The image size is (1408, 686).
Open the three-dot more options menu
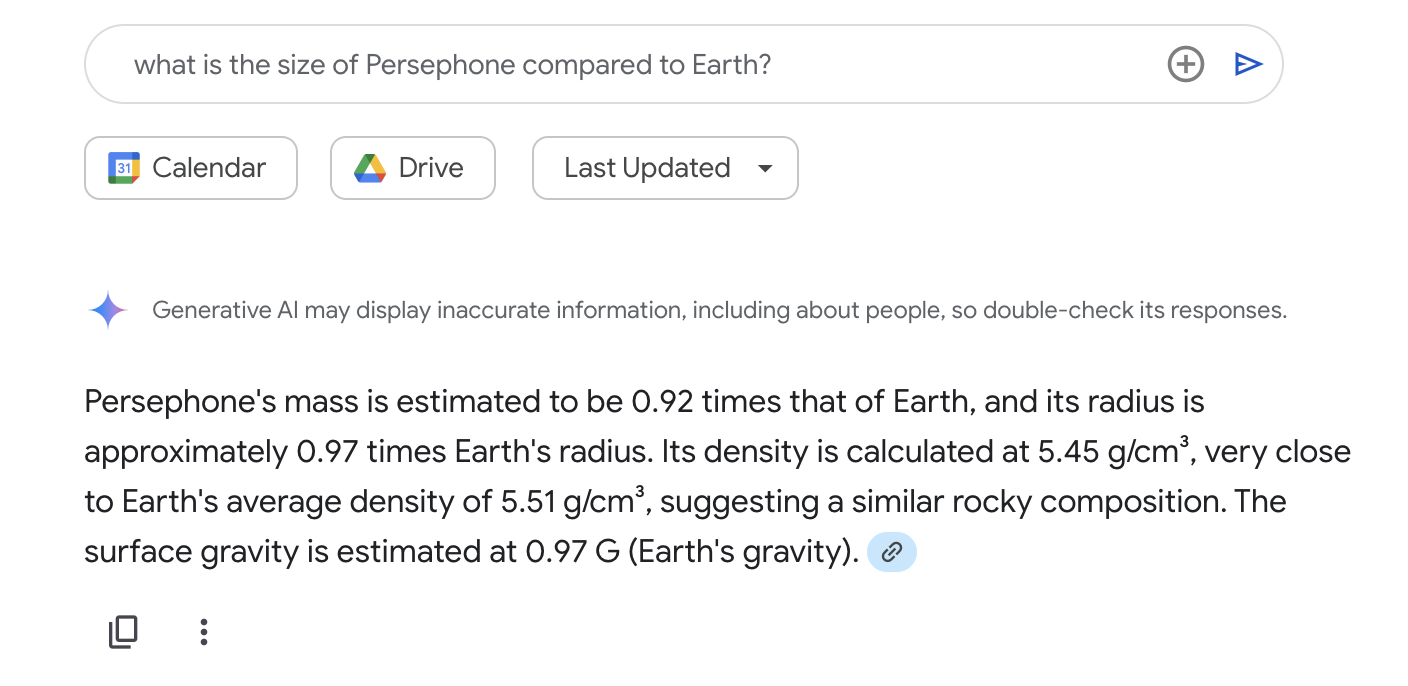pyautogui.click(x=204, y=632)
